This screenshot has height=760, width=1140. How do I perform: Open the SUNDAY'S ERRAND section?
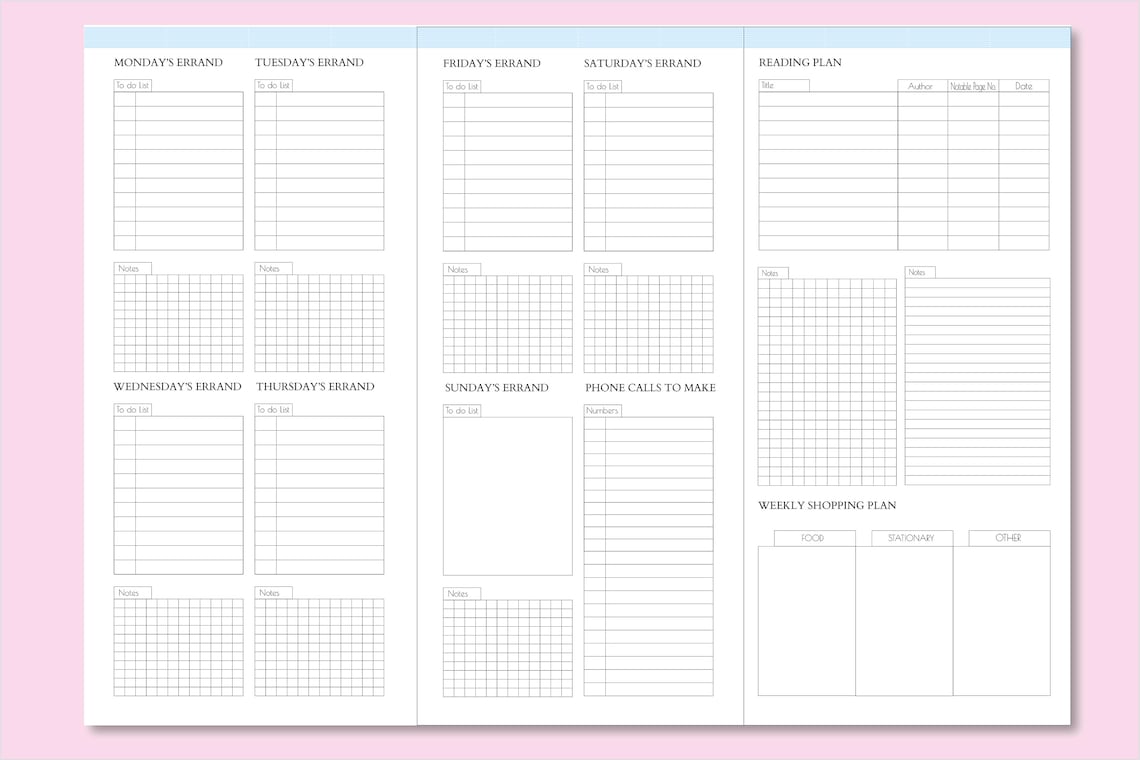coord(495,388)
